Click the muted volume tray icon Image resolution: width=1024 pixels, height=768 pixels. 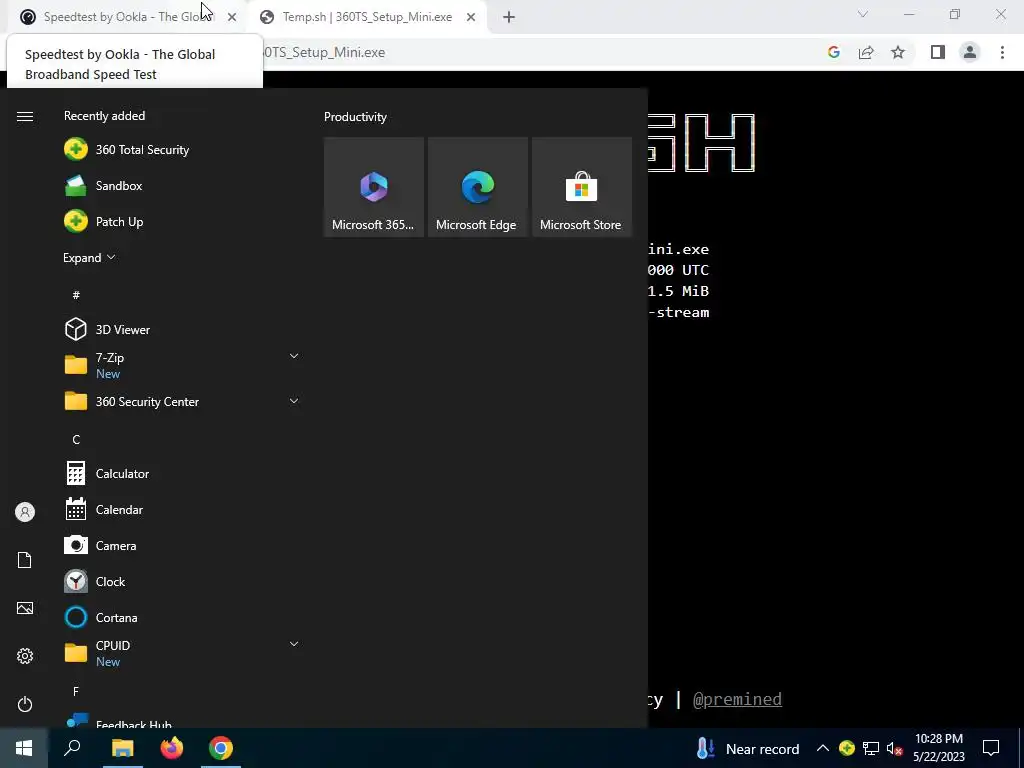[895, 748]
